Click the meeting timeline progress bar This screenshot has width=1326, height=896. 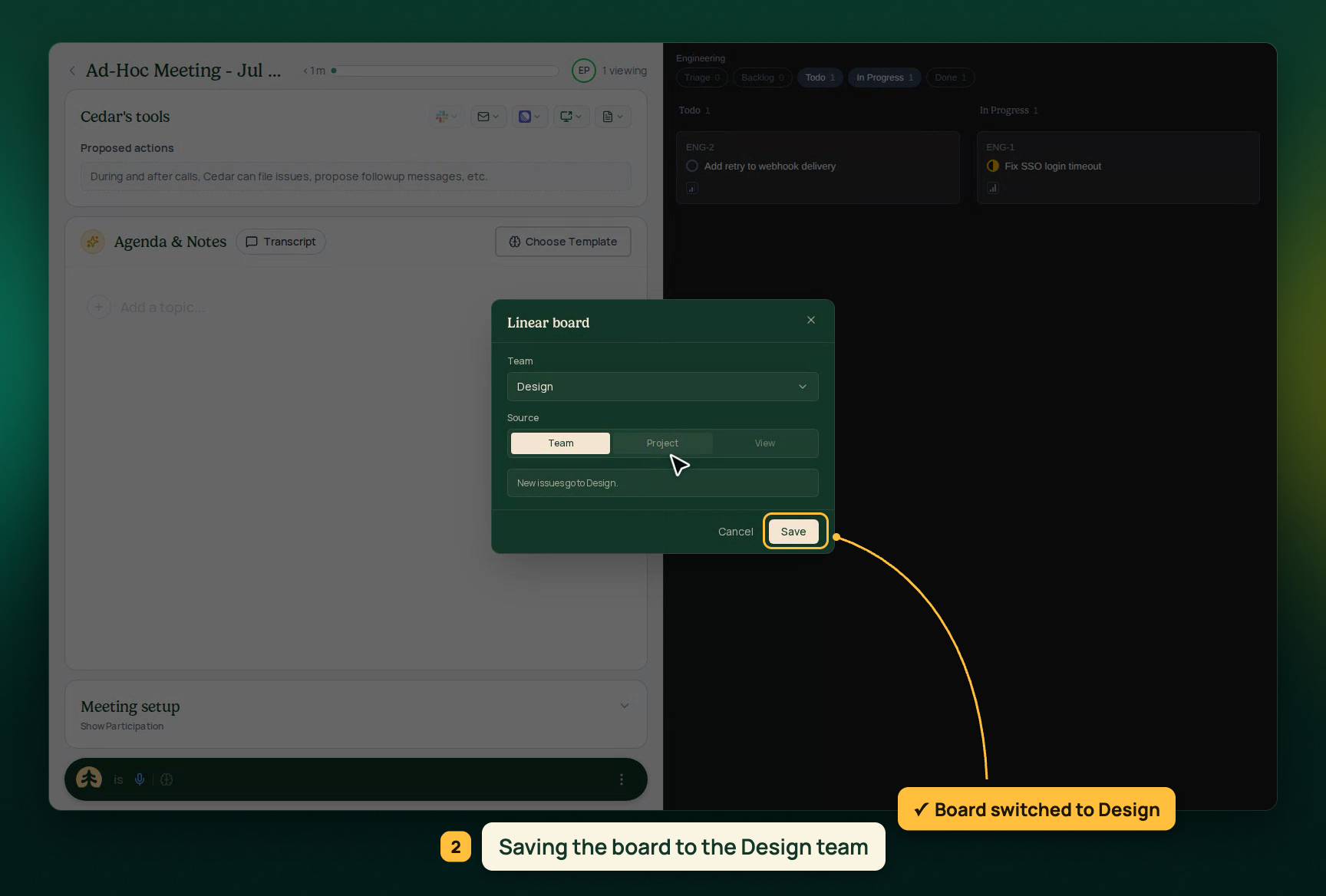[x=444, y=71]
